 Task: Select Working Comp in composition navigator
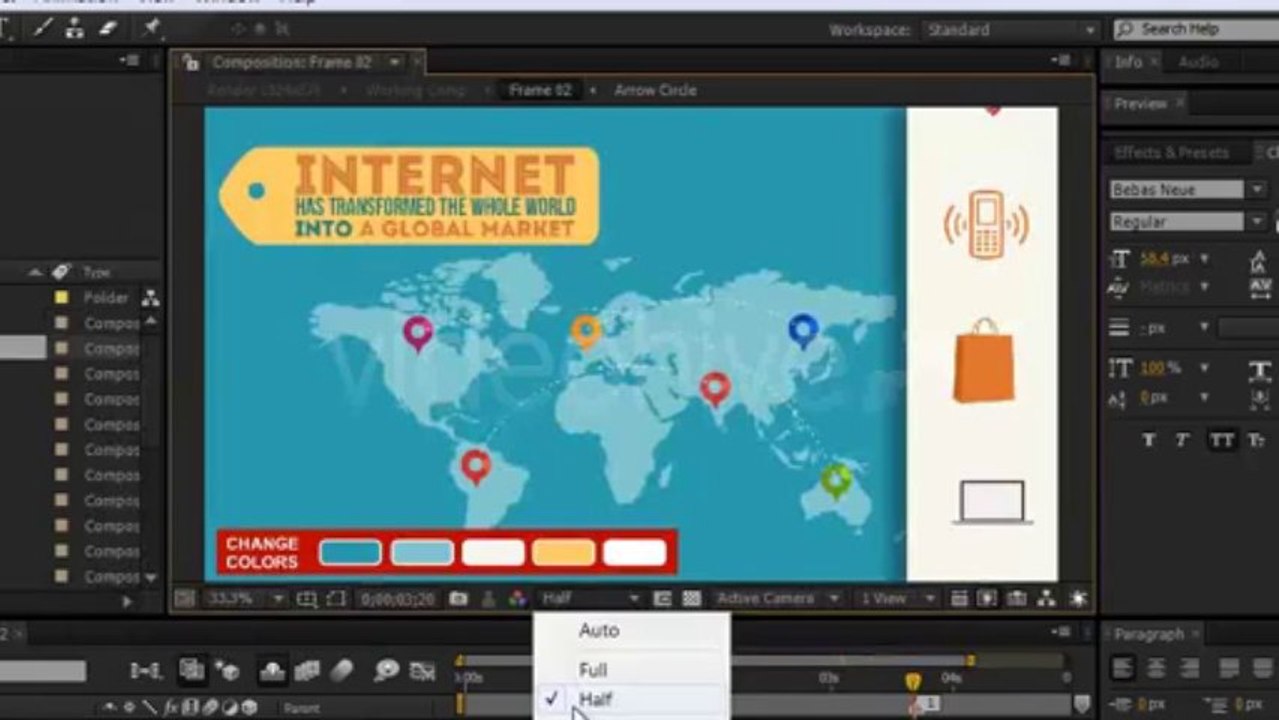(x=414, y=90)
